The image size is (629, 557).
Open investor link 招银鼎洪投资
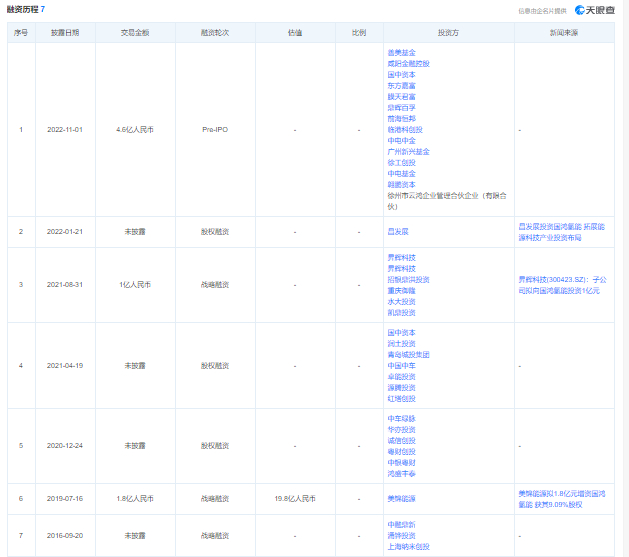click(x=408, y=280)
